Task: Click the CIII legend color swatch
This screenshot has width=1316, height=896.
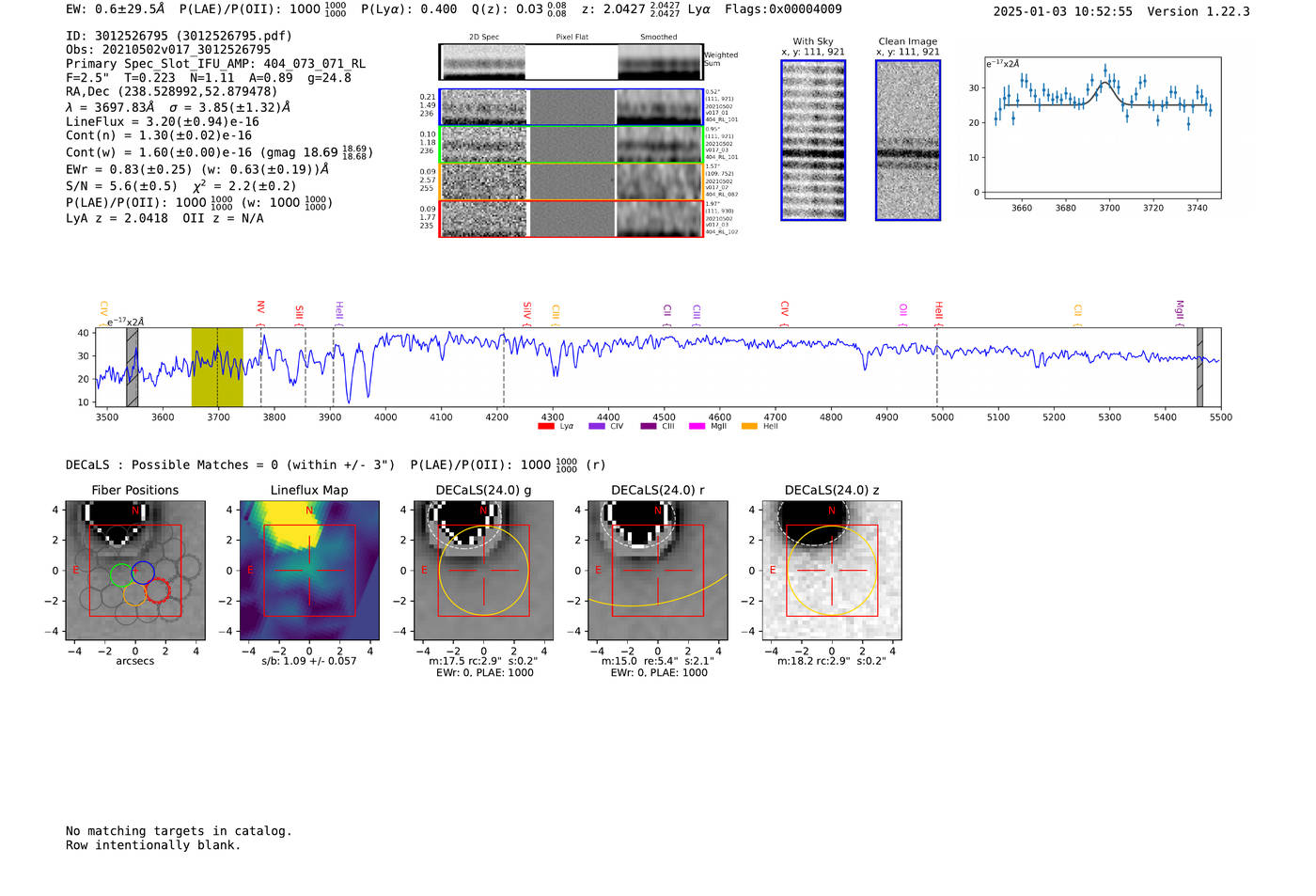Action: (649, 427)
